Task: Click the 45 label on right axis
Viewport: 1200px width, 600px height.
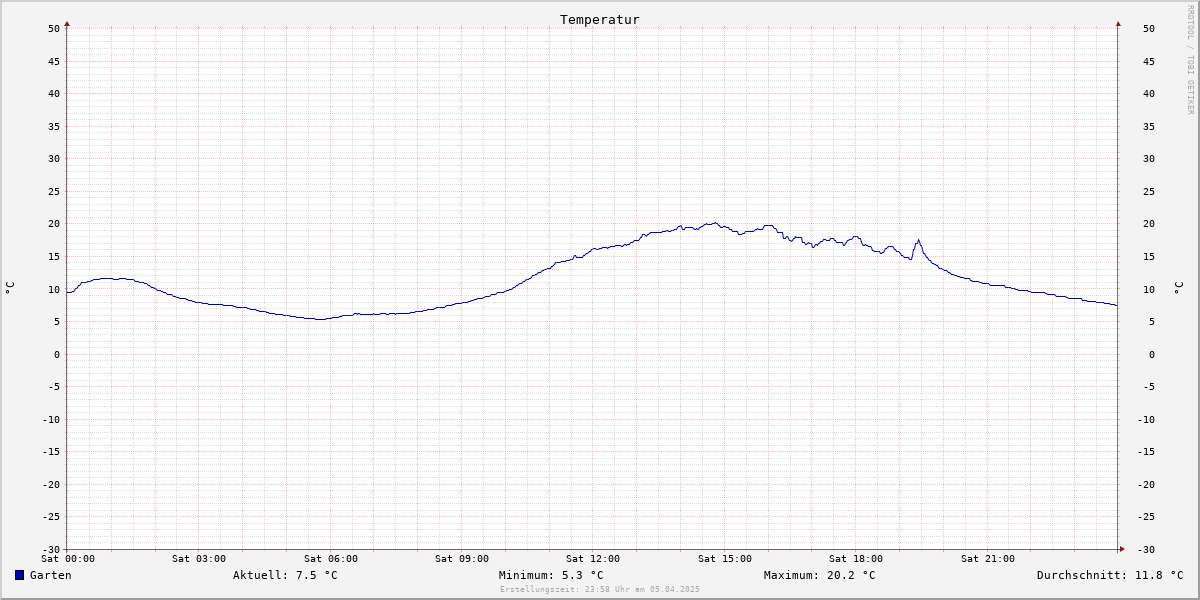Action: (x=1148, y=61)
